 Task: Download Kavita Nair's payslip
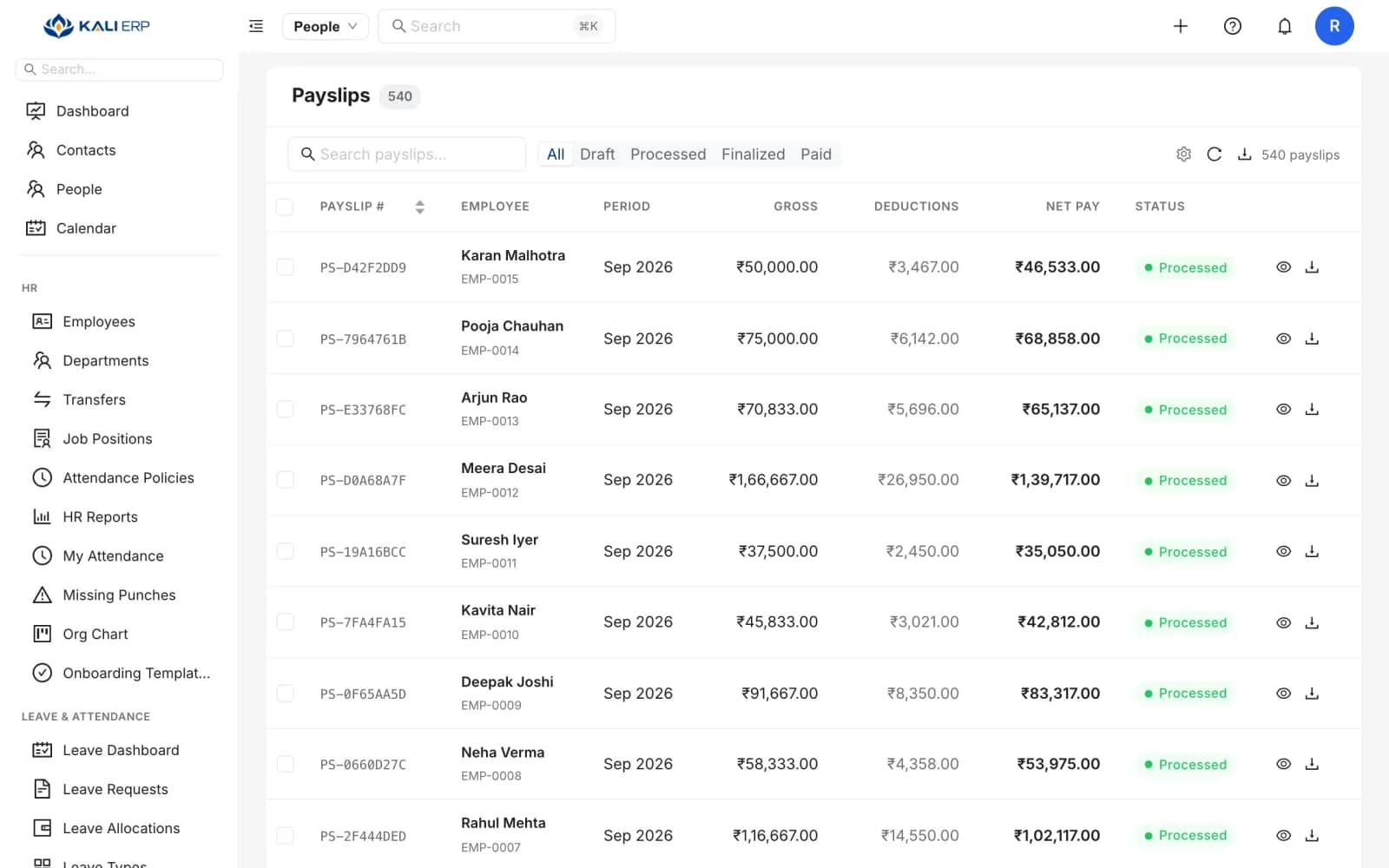click(1313, 622)
